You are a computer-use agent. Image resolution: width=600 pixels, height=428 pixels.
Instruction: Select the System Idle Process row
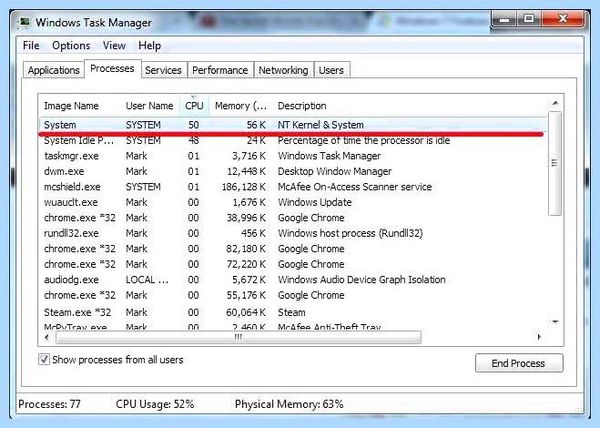point(293,141)
